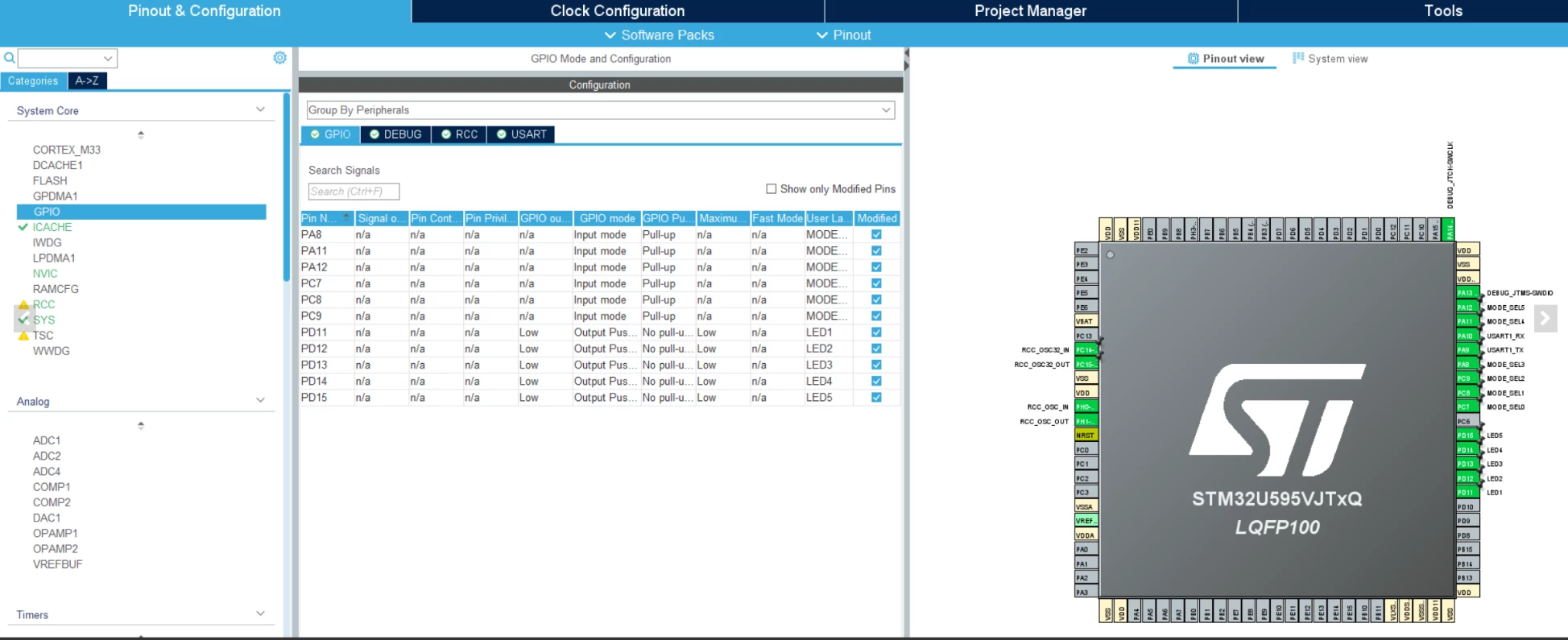Enable Show only Modified Pins

[x=771, y=189]
